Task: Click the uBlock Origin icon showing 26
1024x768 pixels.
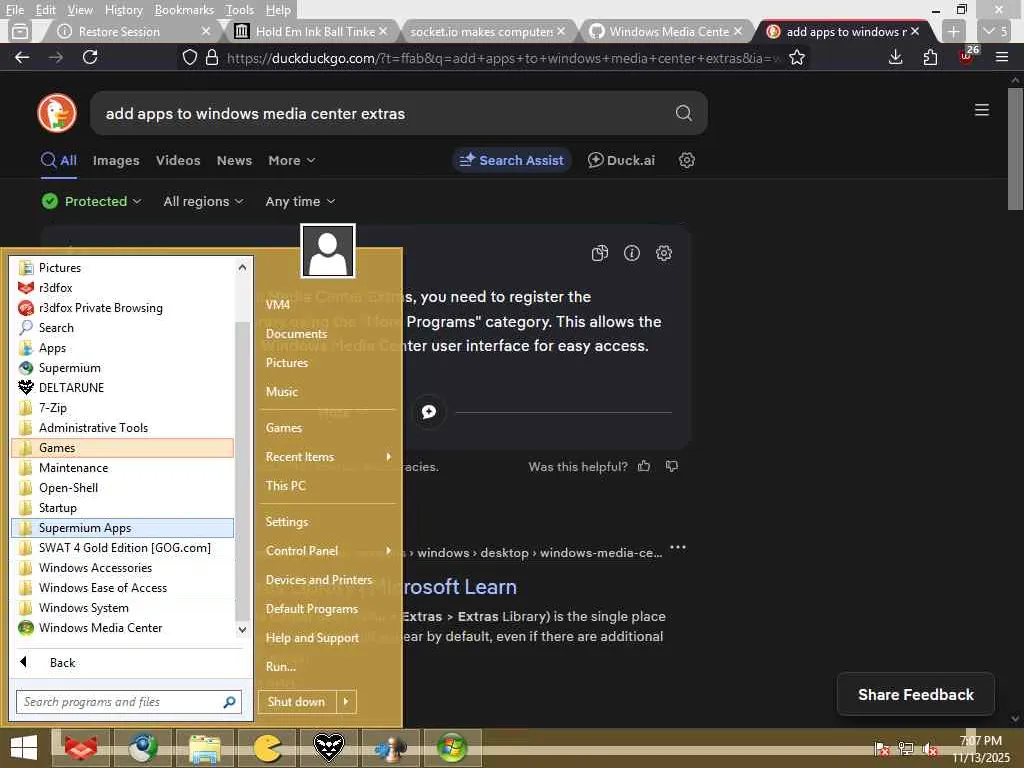Action: [967, 56]
